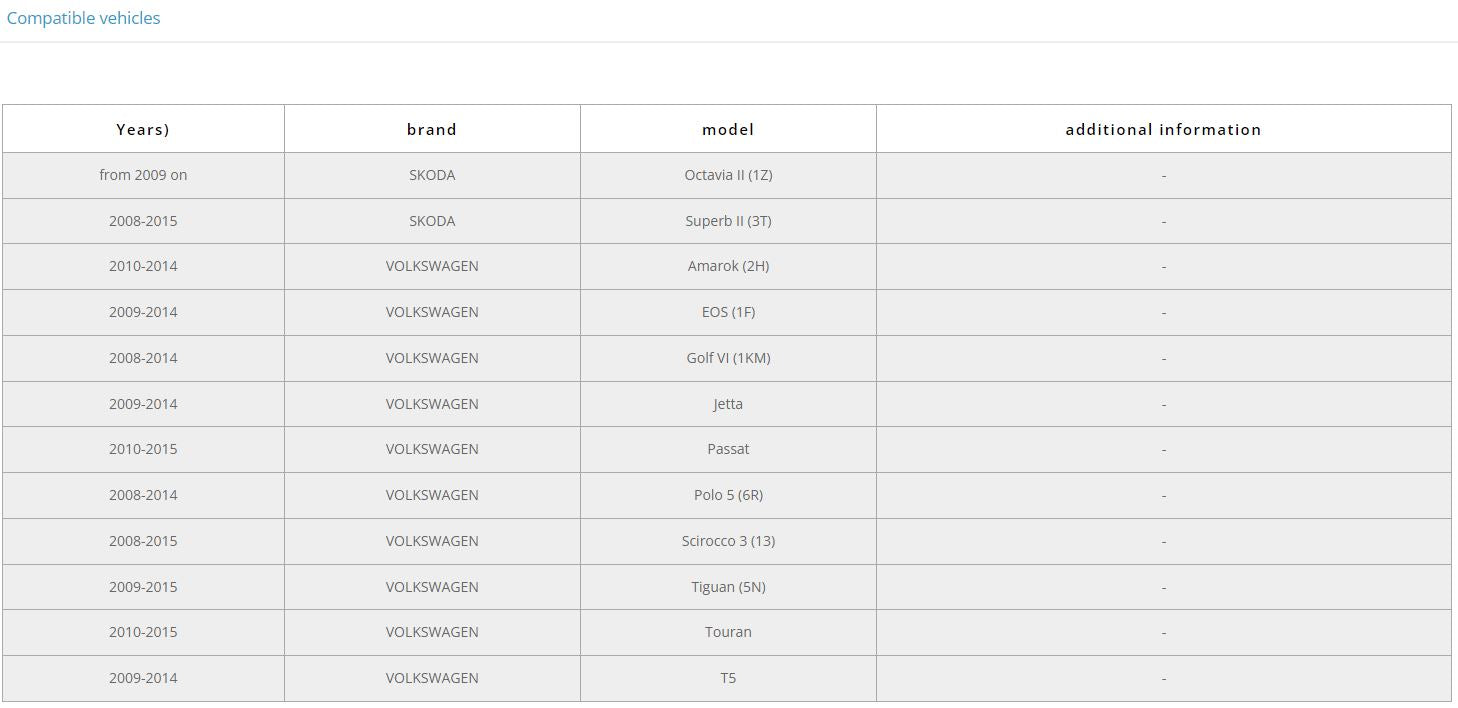The width and height of the screenshot is (1458, 708).
Task: Click the model column header
Action: [728, 129]
